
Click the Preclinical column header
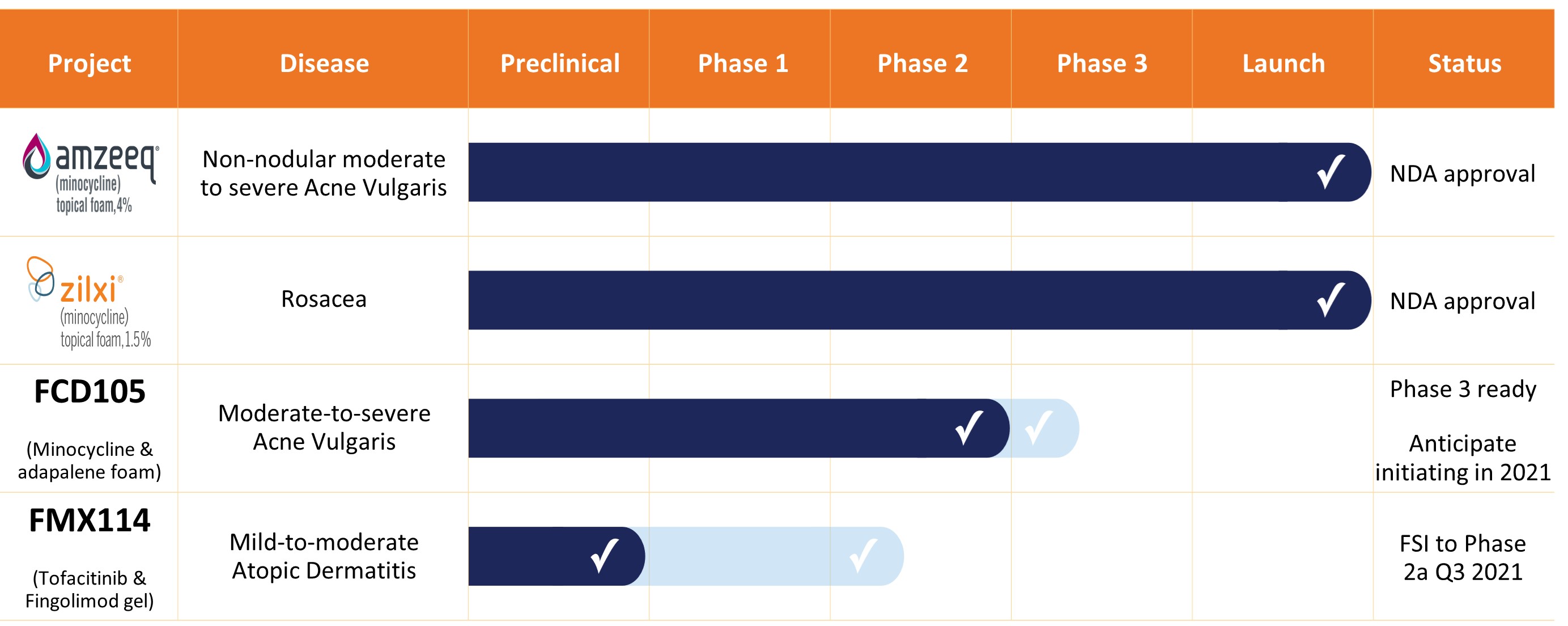[x=559, y=64]
